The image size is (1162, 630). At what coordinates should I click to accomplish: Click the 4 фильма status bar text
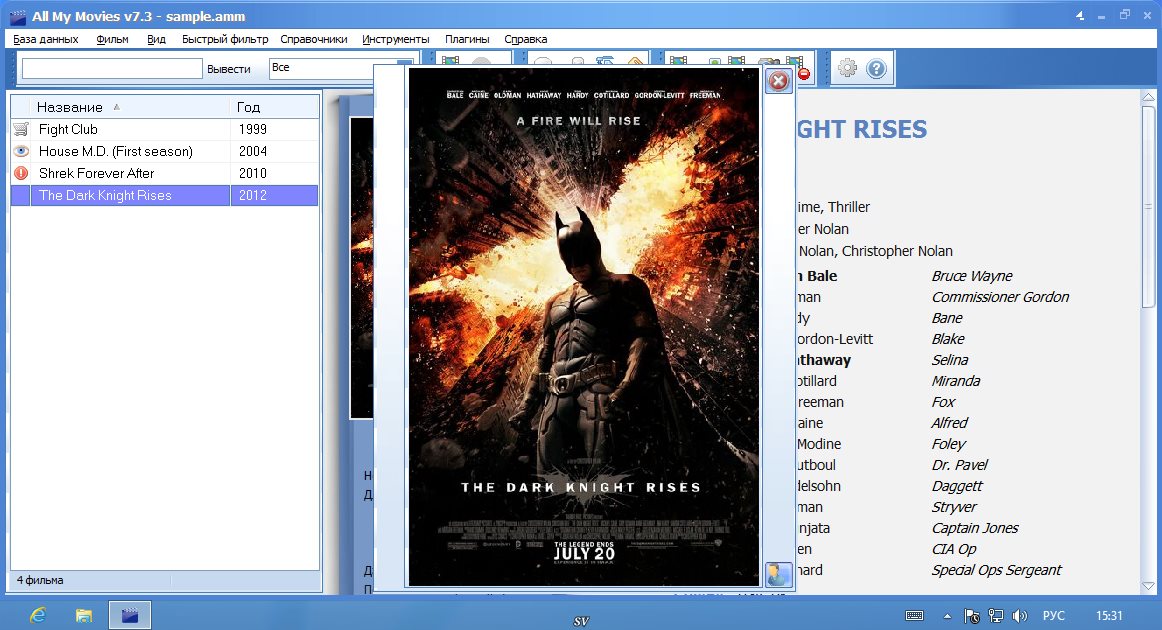pos(40,580)
